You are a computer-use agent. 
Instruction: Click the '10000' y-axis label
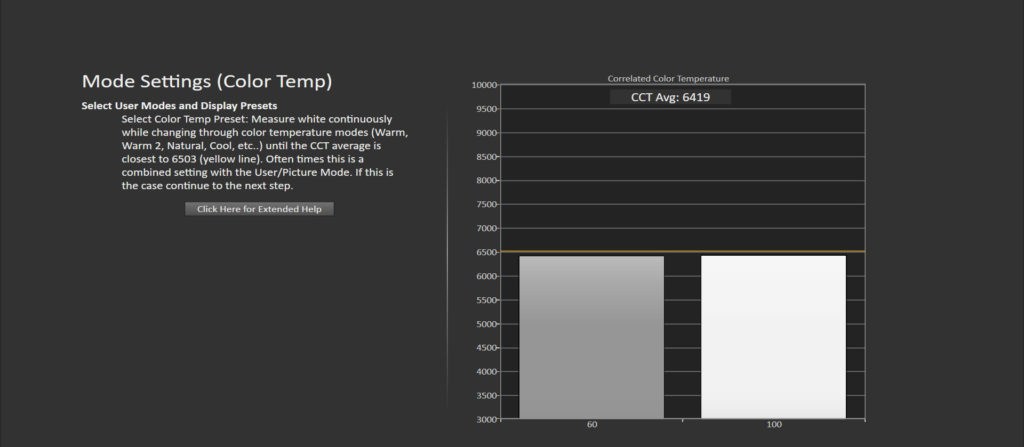pos(484,85)
